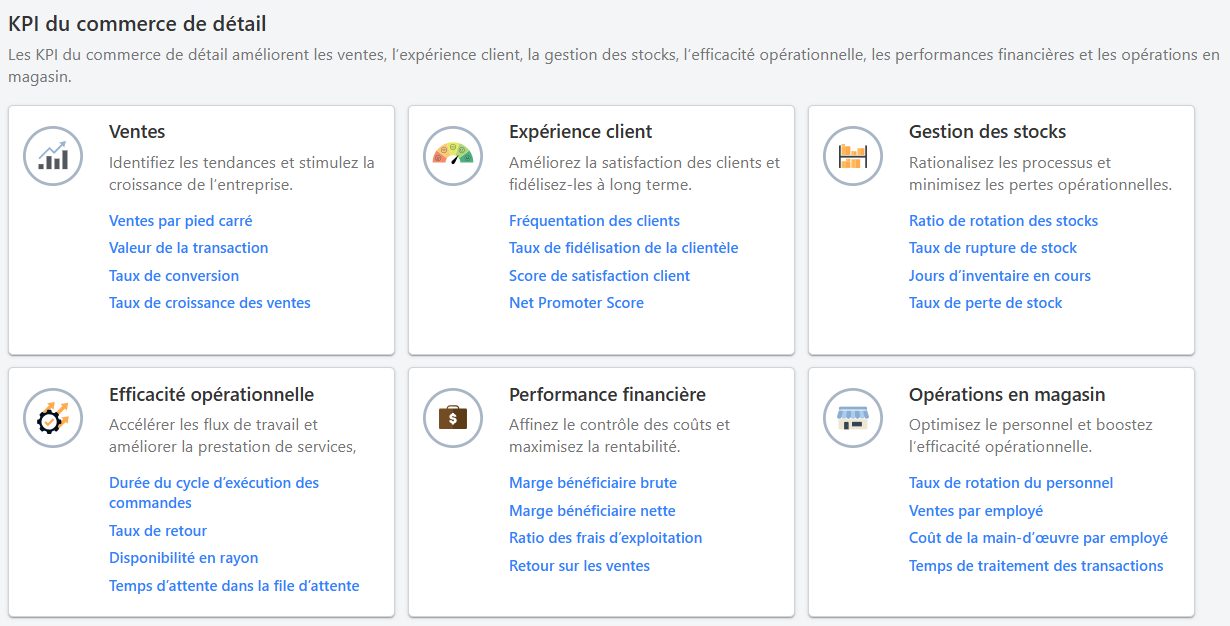The height and width of the screenshot is (626, 1230).
Task: Open Ratio de rotation des stocks
Action: [x=1003, y=221]
